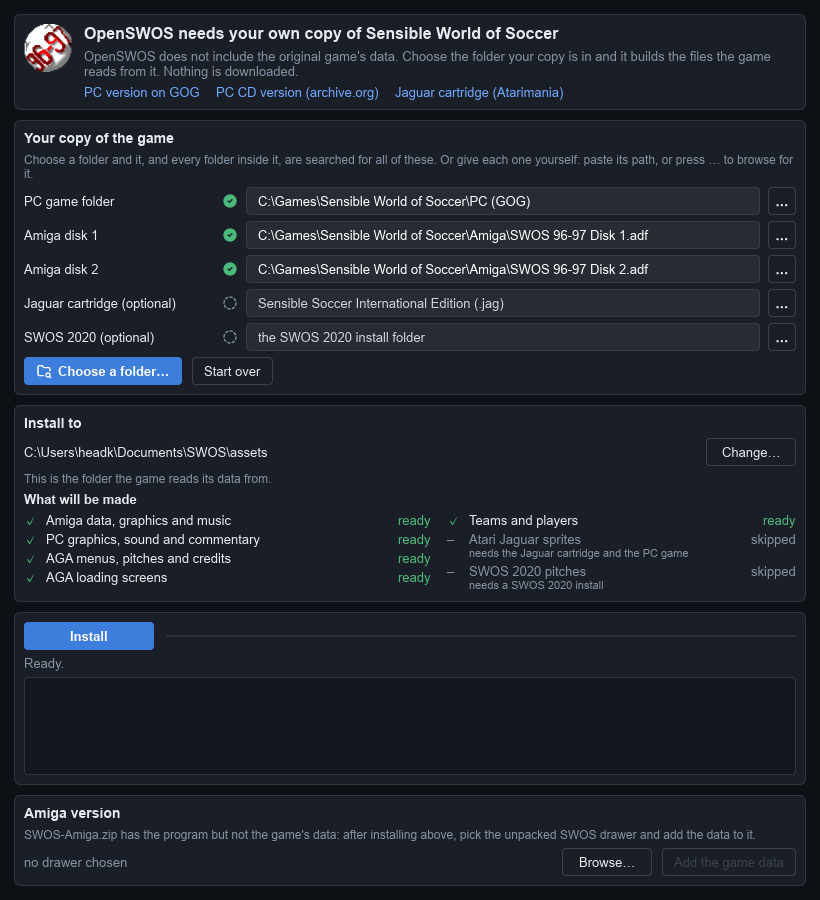The height and width of the screenshot is (900, 820).
Task: Click green check status beside Amiga disk 2
Action: point(230,269)
